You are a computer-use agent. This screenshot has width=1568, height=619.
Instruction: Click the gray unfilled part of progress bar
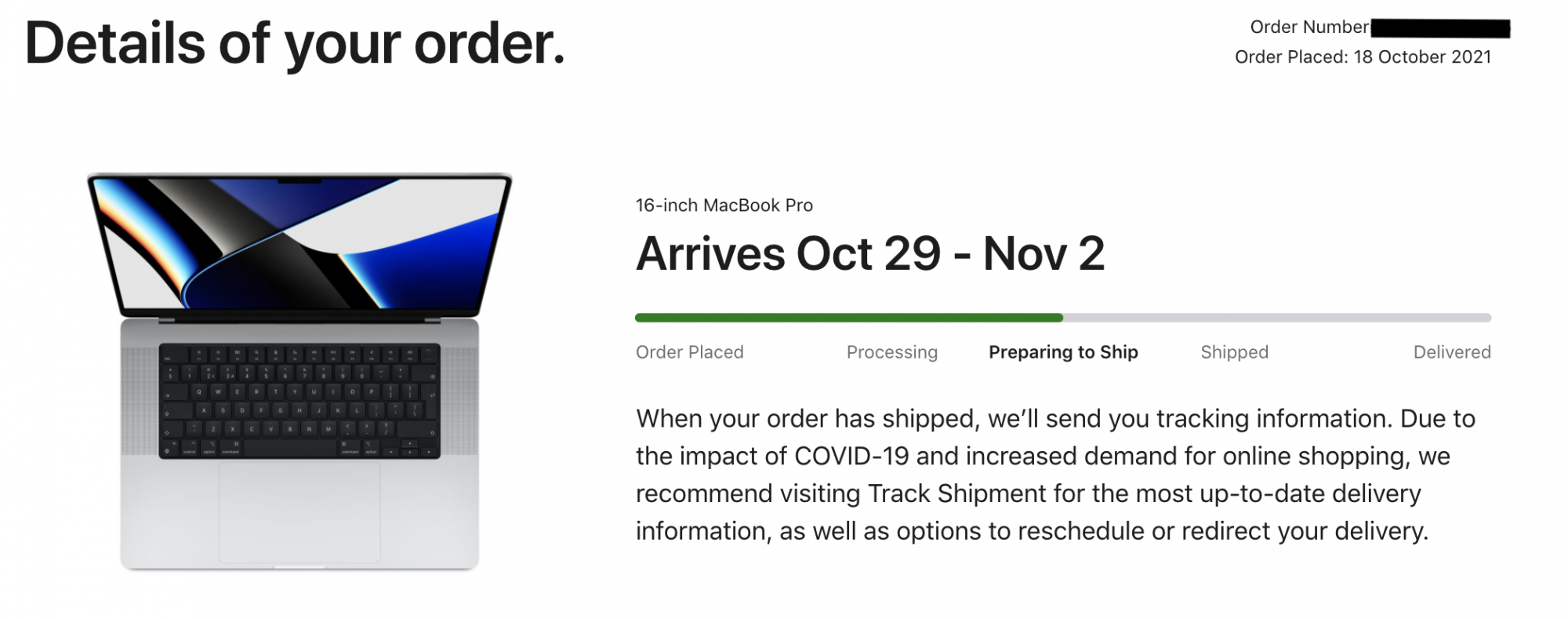pos(1276,318)
